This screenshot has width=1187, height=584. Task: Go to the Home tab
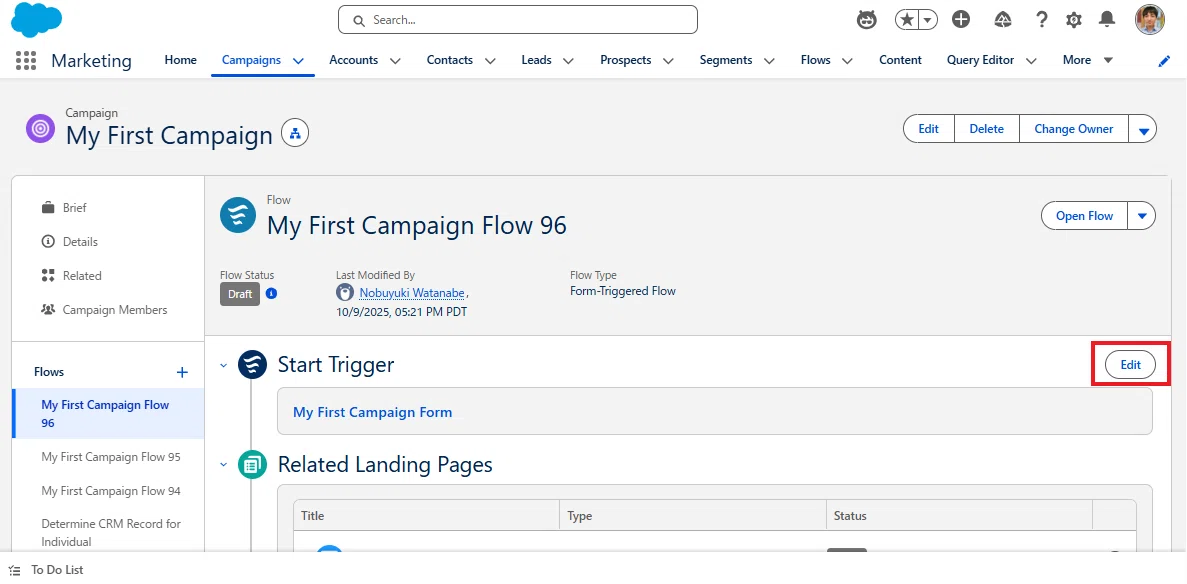click(x=180, y=60)
